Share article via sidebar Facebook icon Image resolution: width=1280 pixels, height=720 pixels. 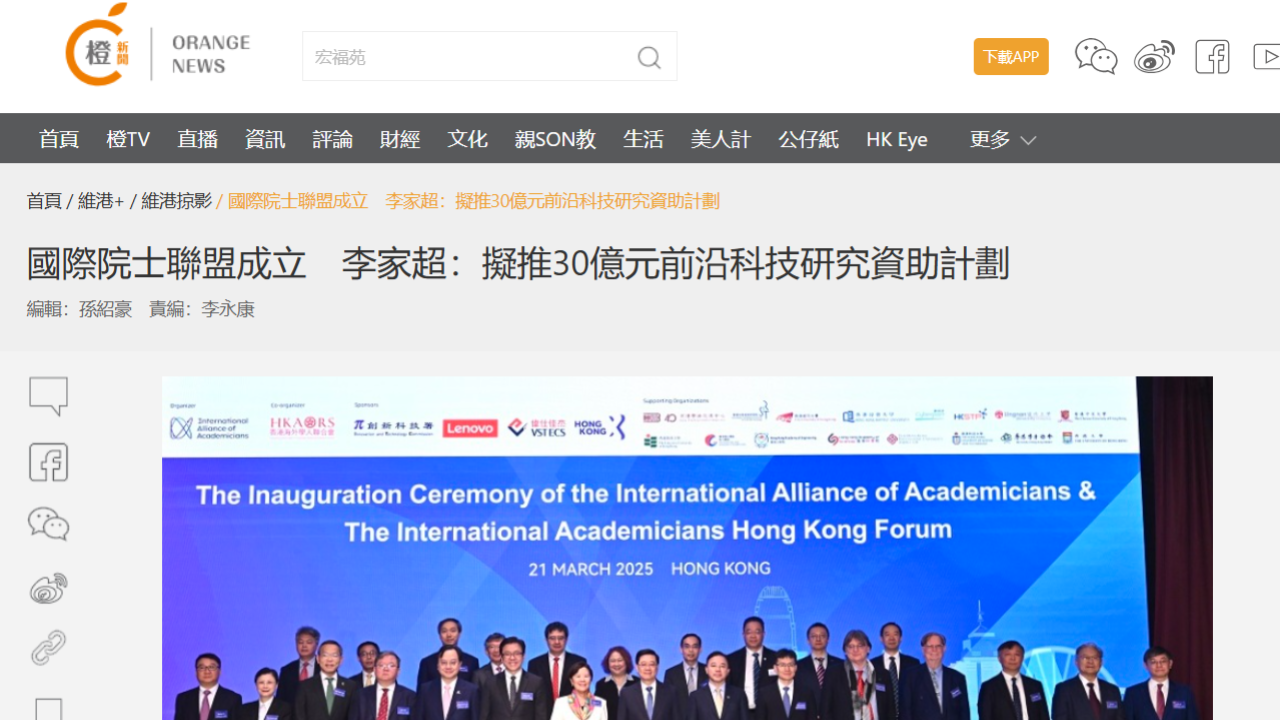(x=48, y=462)
